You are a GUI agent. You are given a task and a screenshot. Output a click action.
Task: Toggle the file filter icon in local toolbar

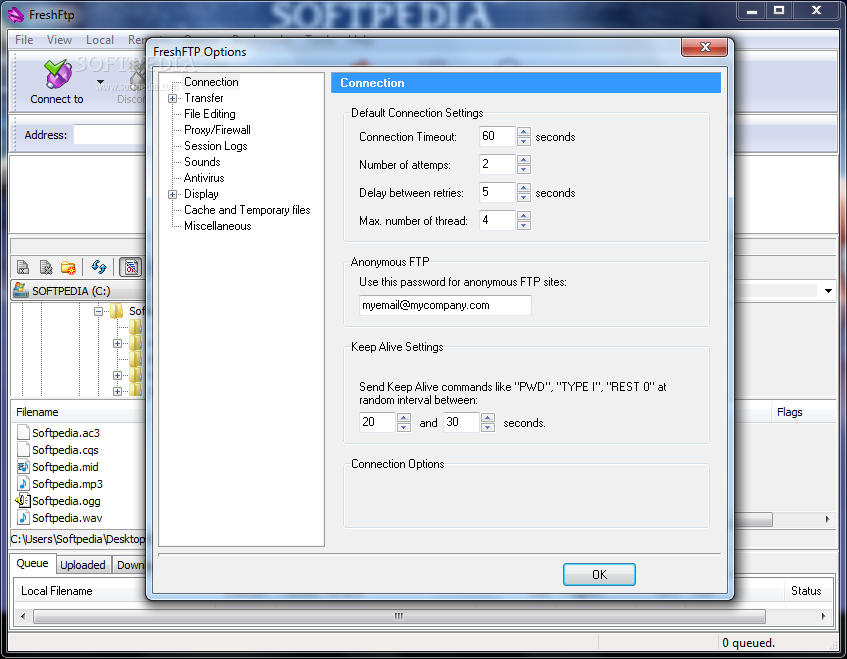coord(131,267)
